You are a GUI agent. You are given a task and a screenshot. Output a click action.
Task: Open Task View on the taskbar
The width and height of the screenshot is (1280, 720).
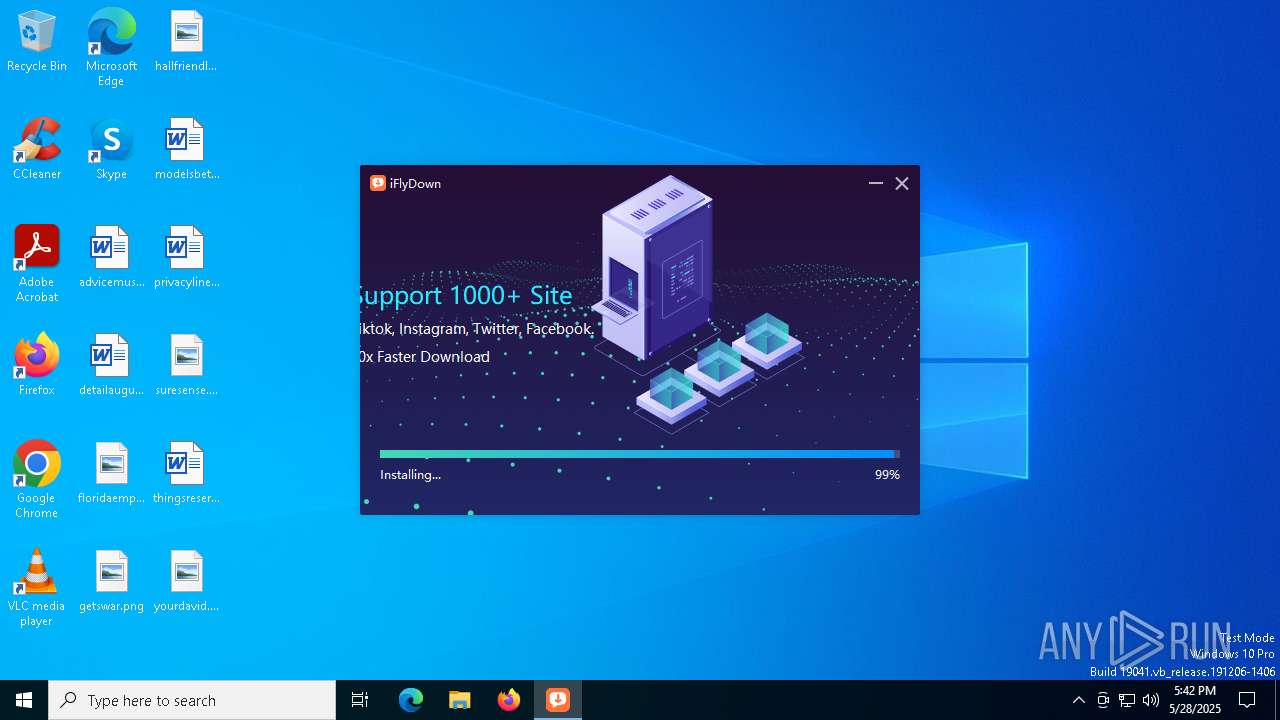point(360,700)
